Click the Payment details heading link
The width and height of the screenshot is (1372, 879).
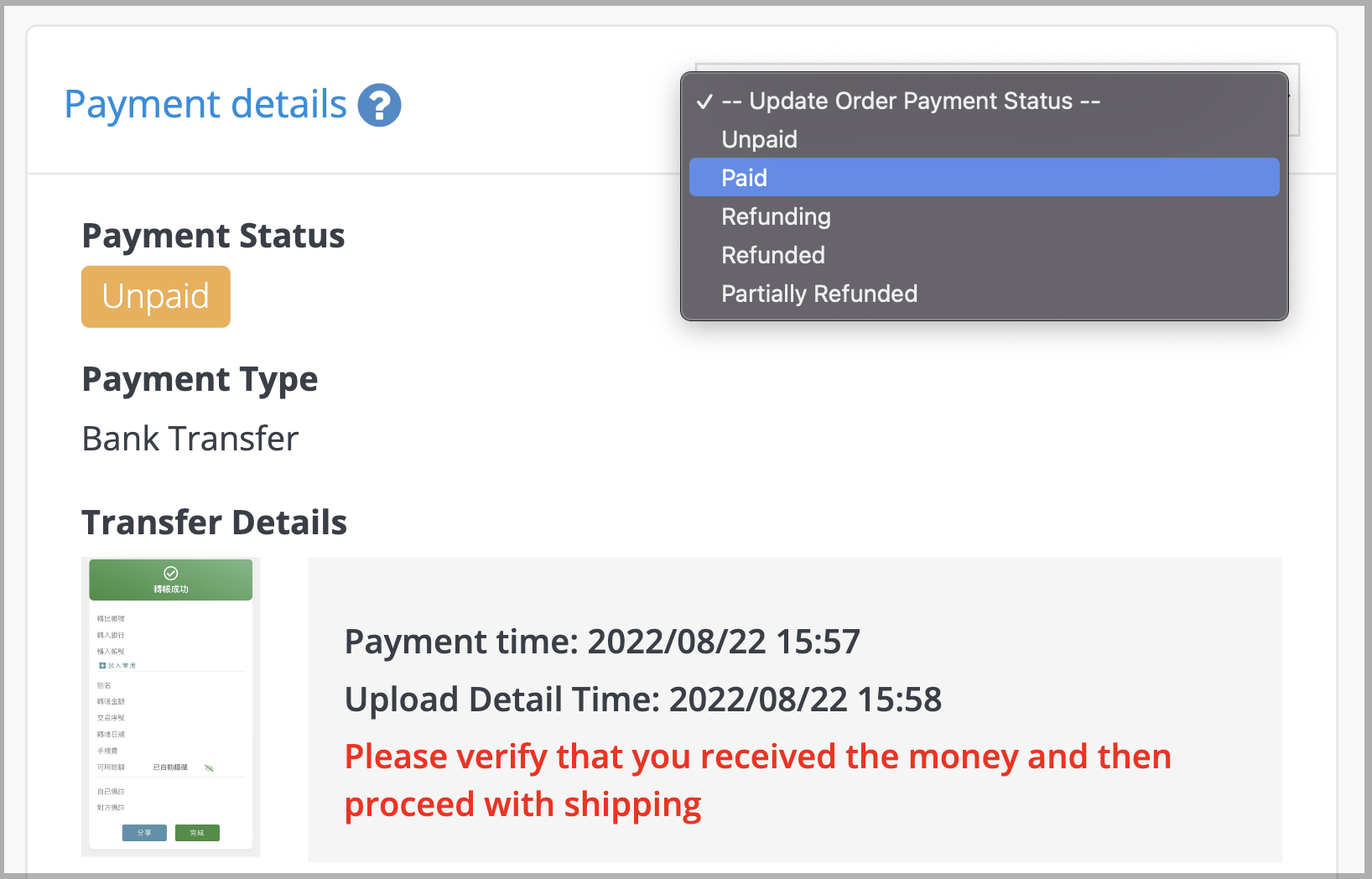coord(205,105)
